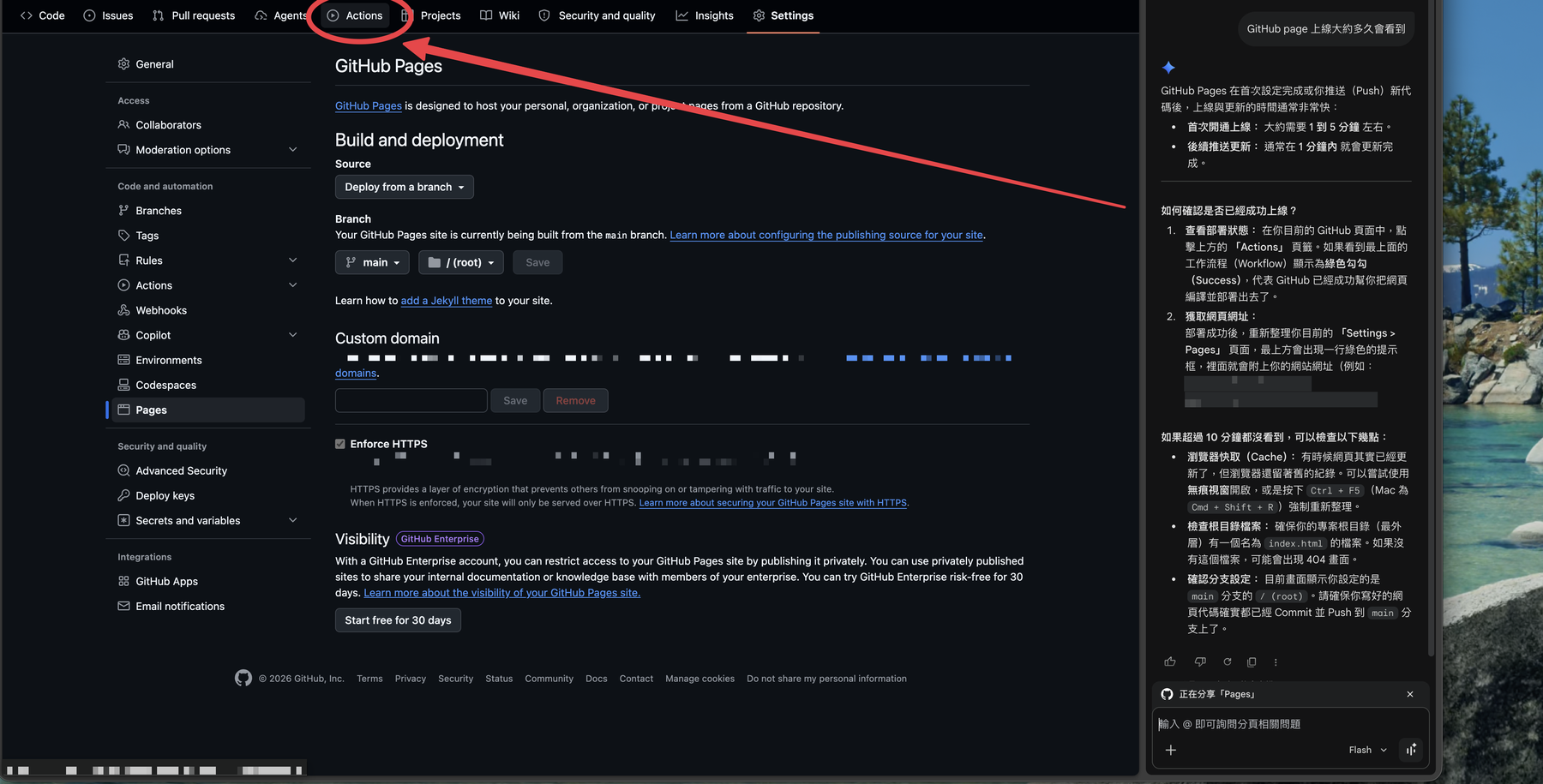The width and height of the screenshot is (1543, 784).
Task: Open the Issues tab
Action: 109,15
